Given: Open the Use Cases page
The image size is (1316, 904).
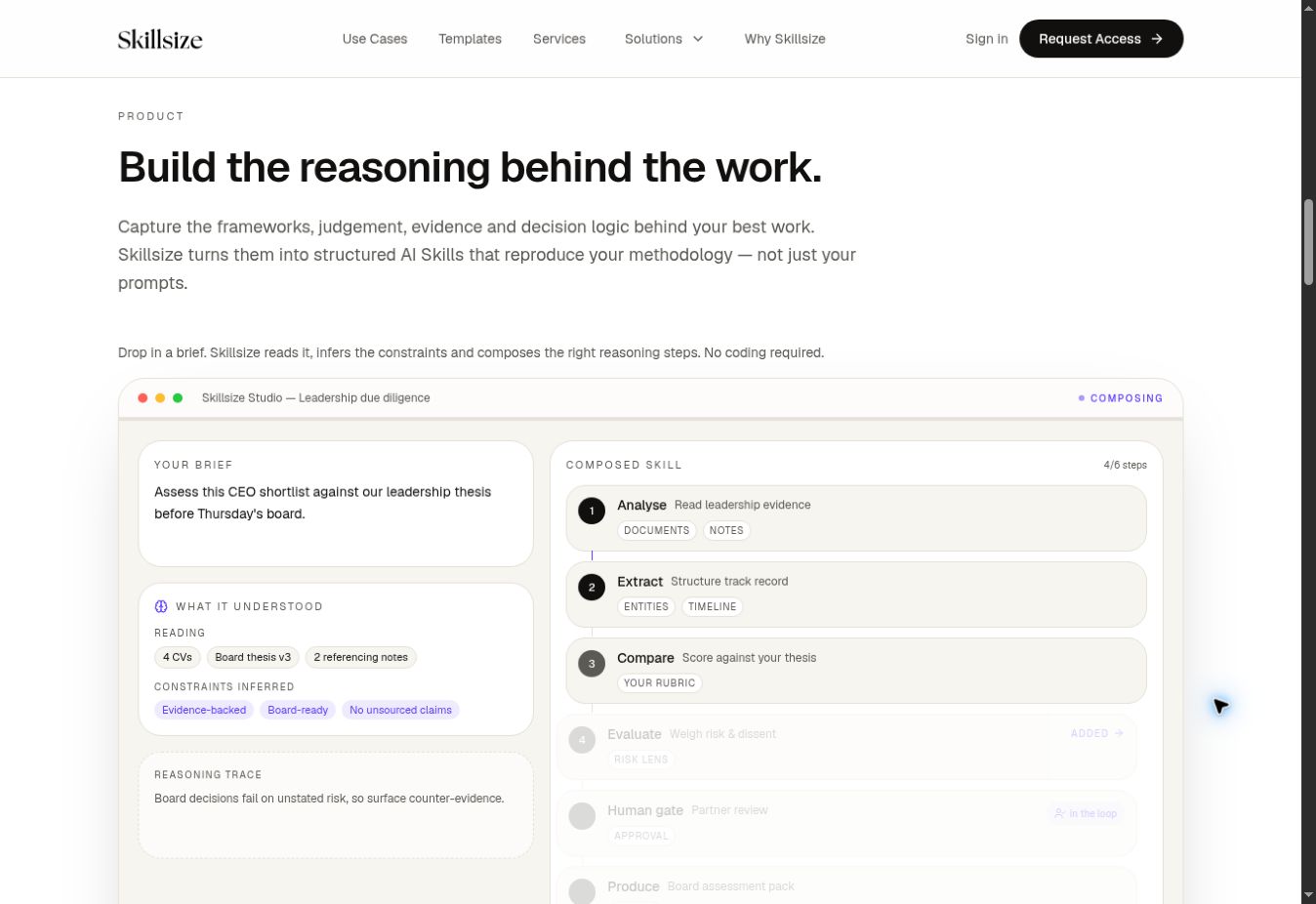Looking at the screenshot, I should click(x=375, y=39).
